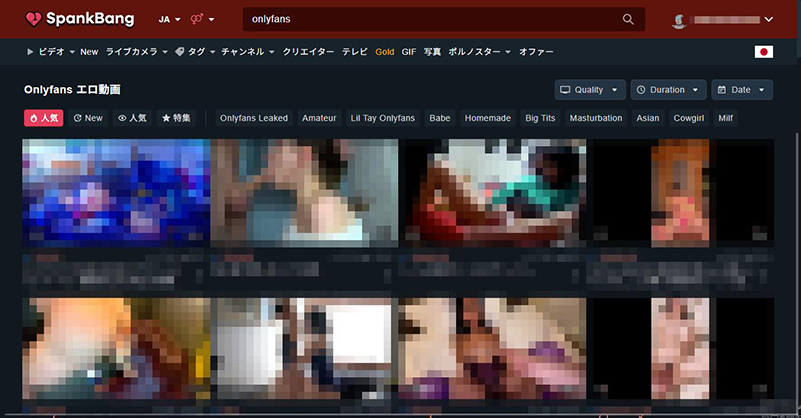Open the Gold link

pos(385,52)
